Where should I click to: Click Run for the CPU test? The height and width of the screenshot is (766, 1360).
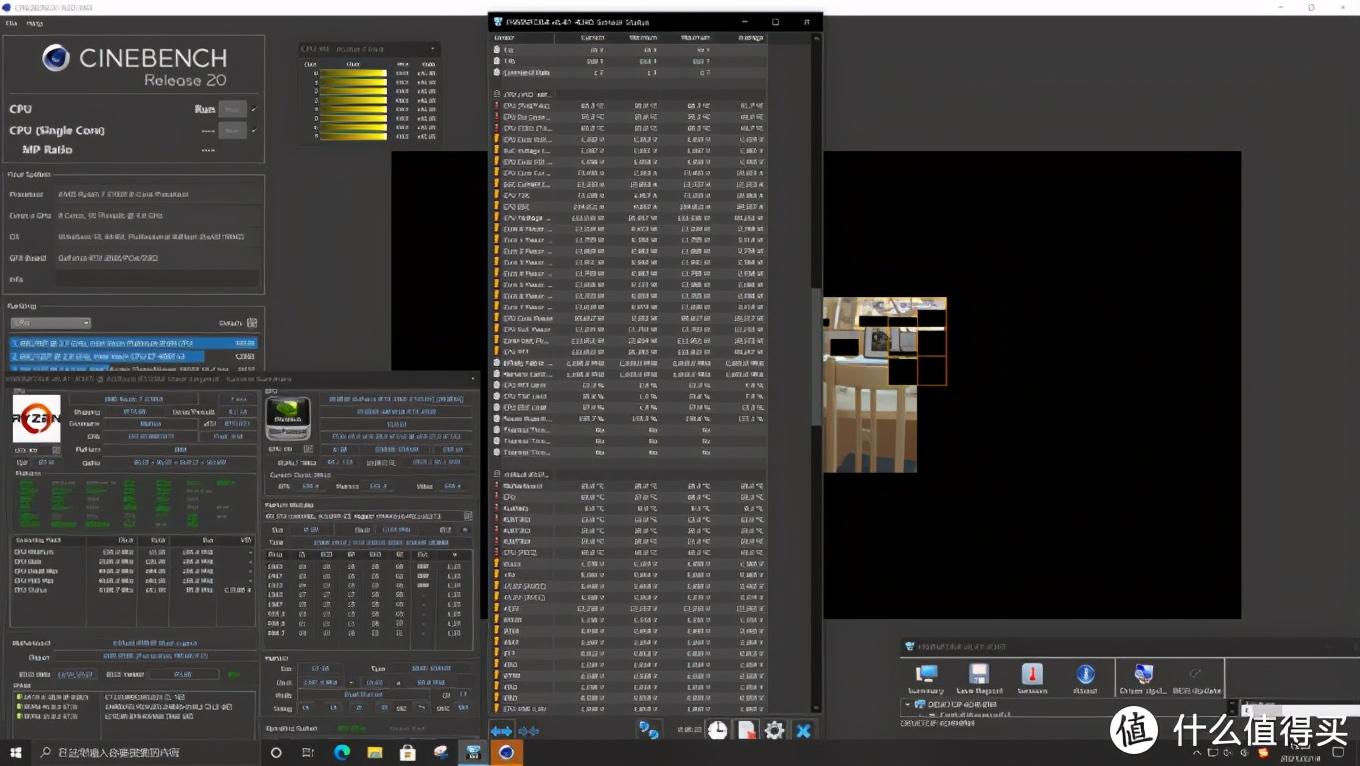click(233, 109)
